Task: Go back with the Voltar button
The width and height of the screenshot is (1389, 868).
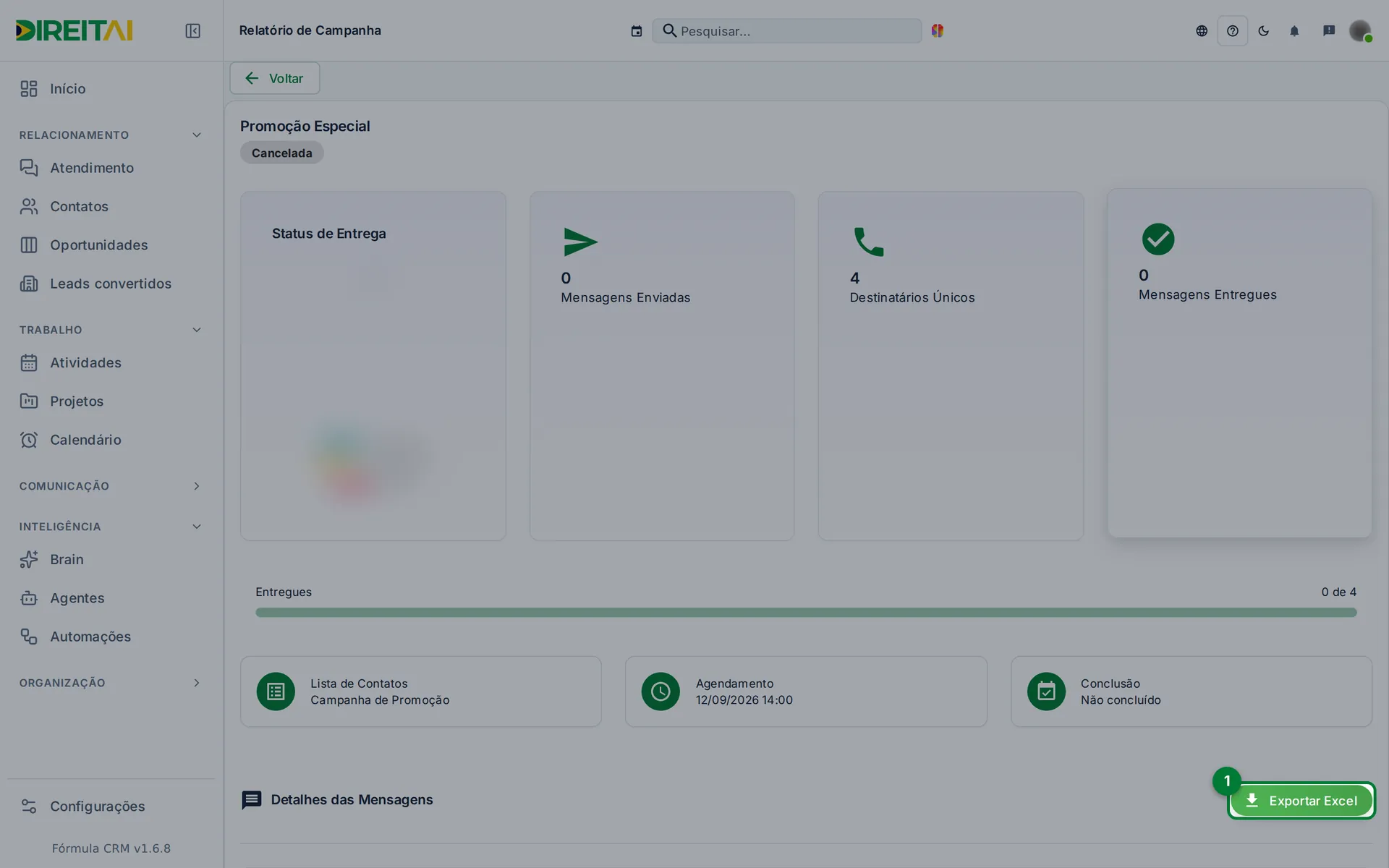Action: click(275, 78)
